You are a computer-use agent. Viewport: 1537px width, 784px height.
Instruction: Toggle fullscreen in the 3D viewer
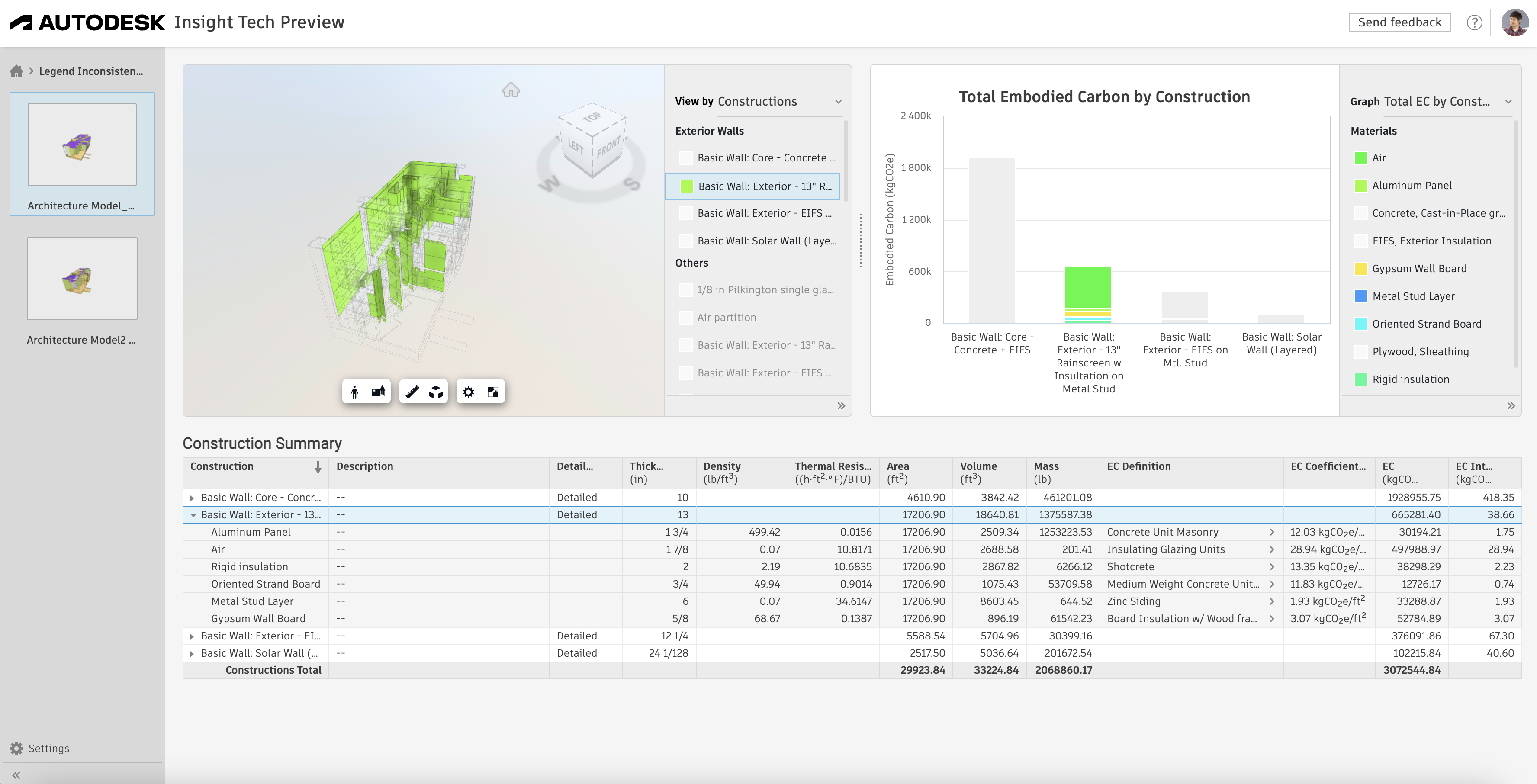[x=493, y=392]
